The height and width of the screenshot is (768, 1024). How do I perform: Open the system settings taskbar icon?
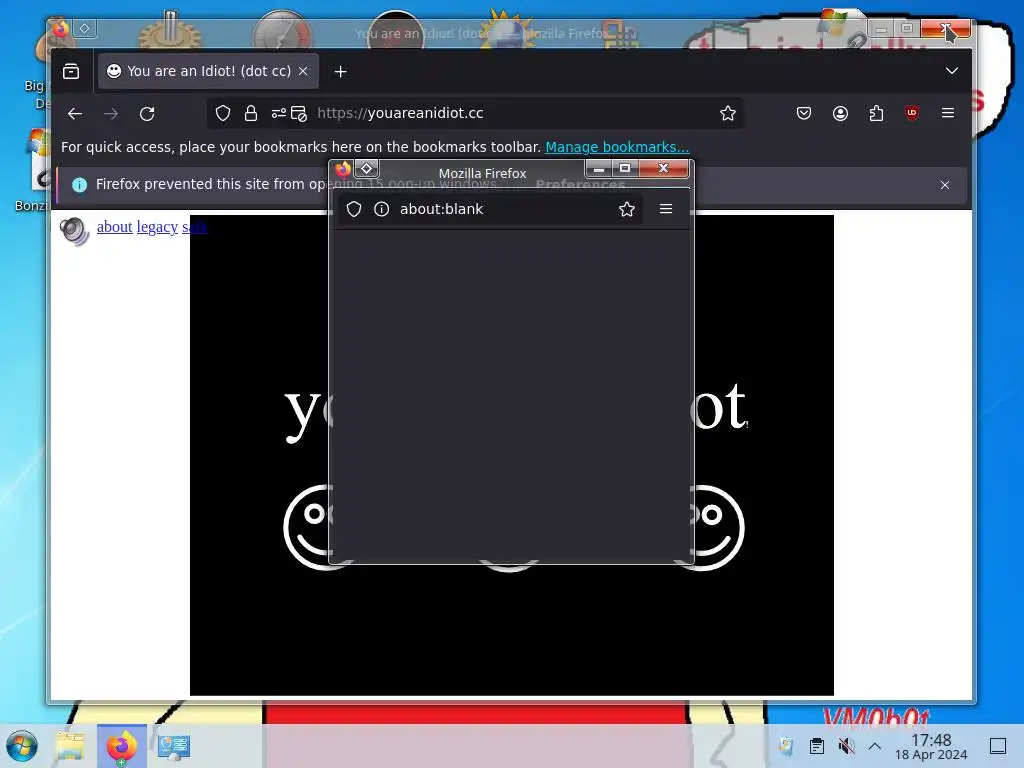(174, 746)
